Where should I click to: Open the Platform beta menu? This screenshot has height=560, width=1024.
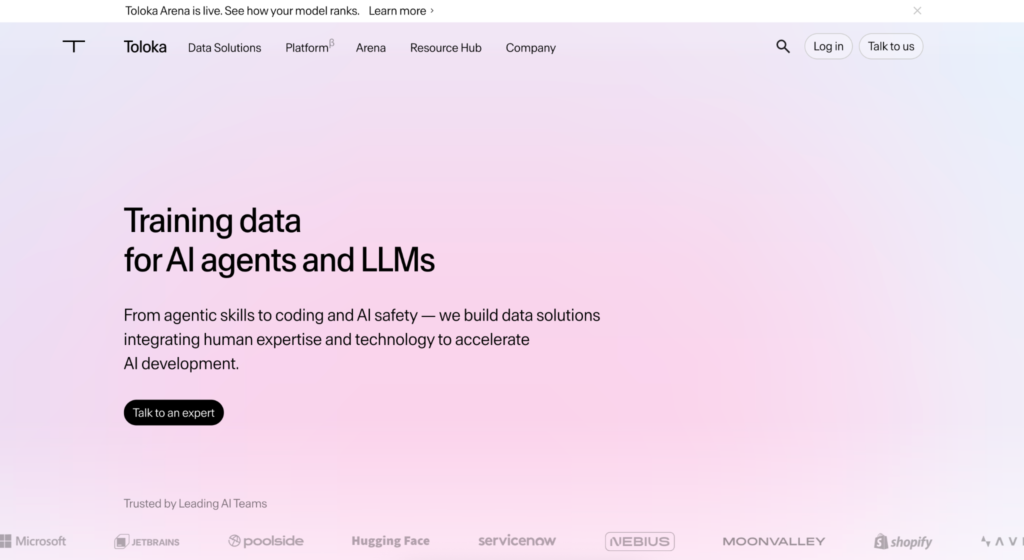tap(310, 47)
